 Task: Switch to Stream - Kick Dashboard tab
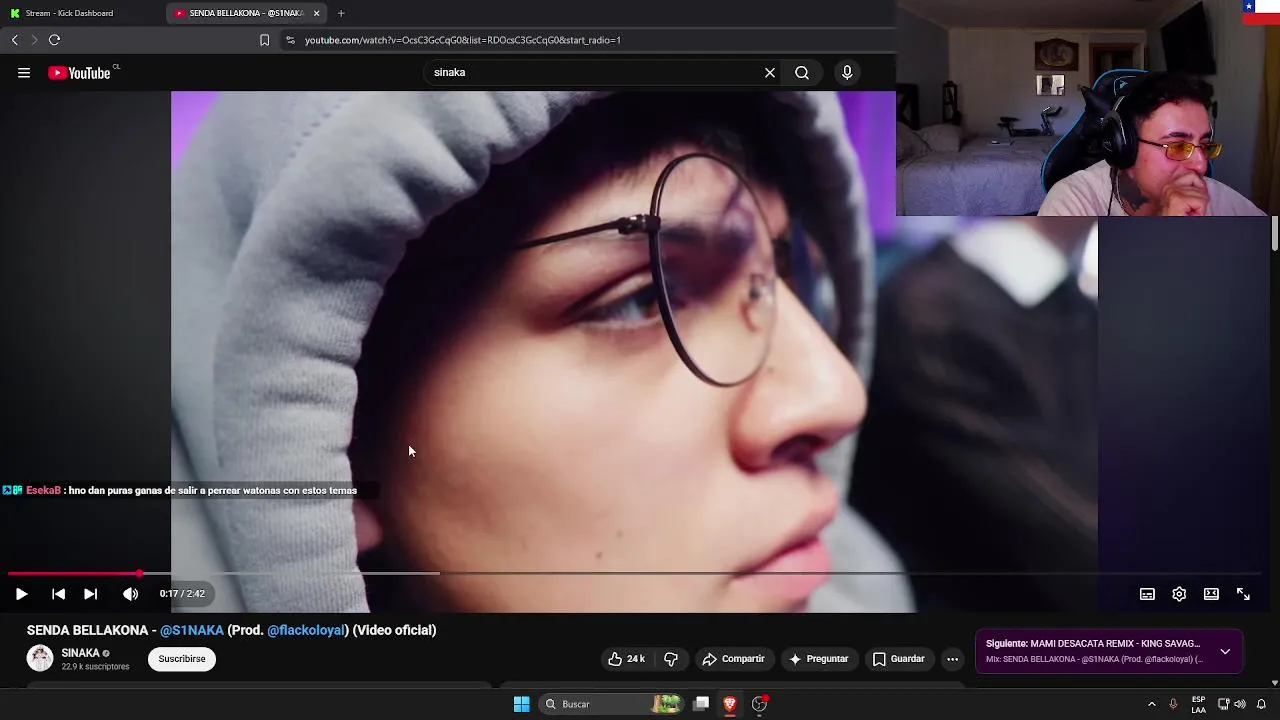click(x=70, y=13)
